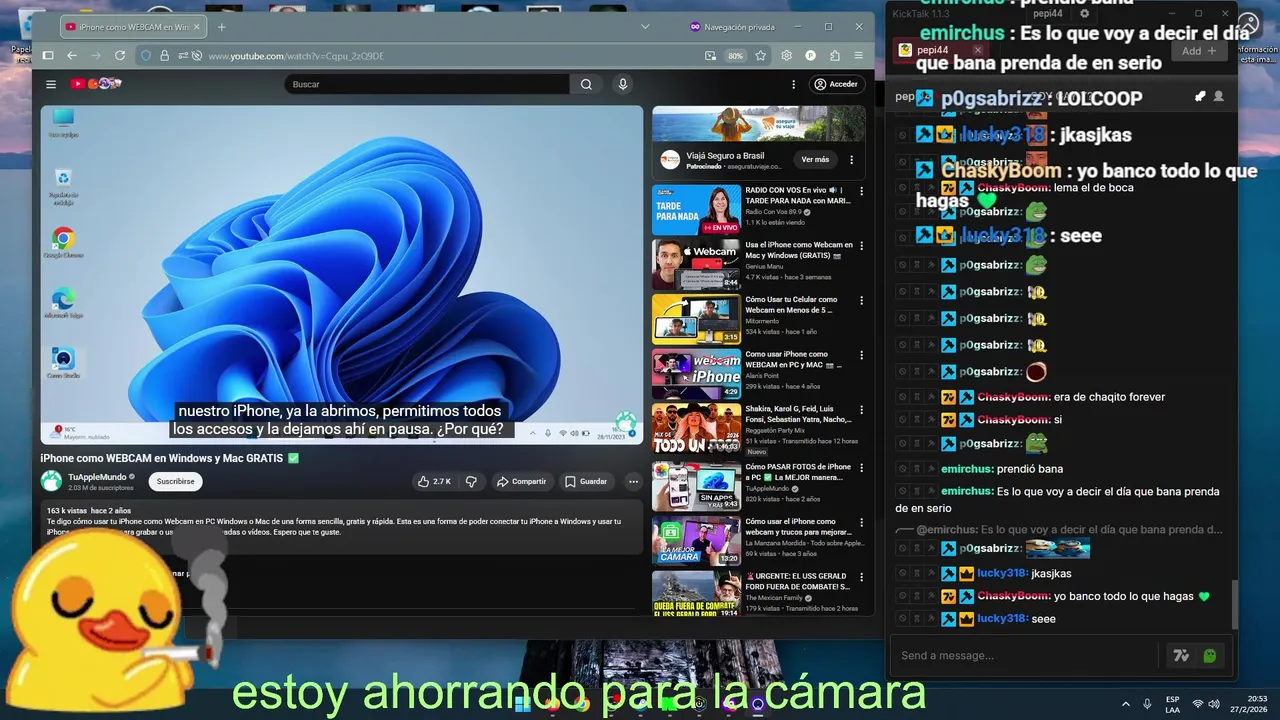
Task: Open the Windows Start button
Action: tap(522, 703)
